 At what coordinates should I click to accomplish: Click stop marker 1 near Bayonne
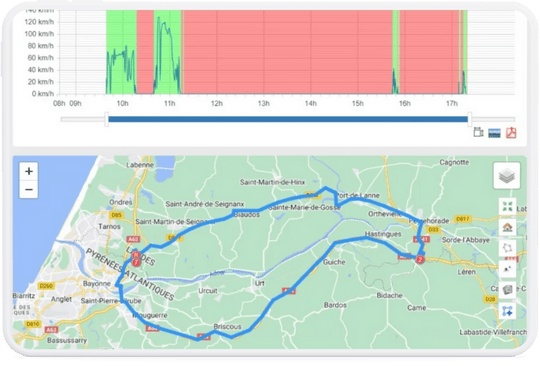pos(136,262)
